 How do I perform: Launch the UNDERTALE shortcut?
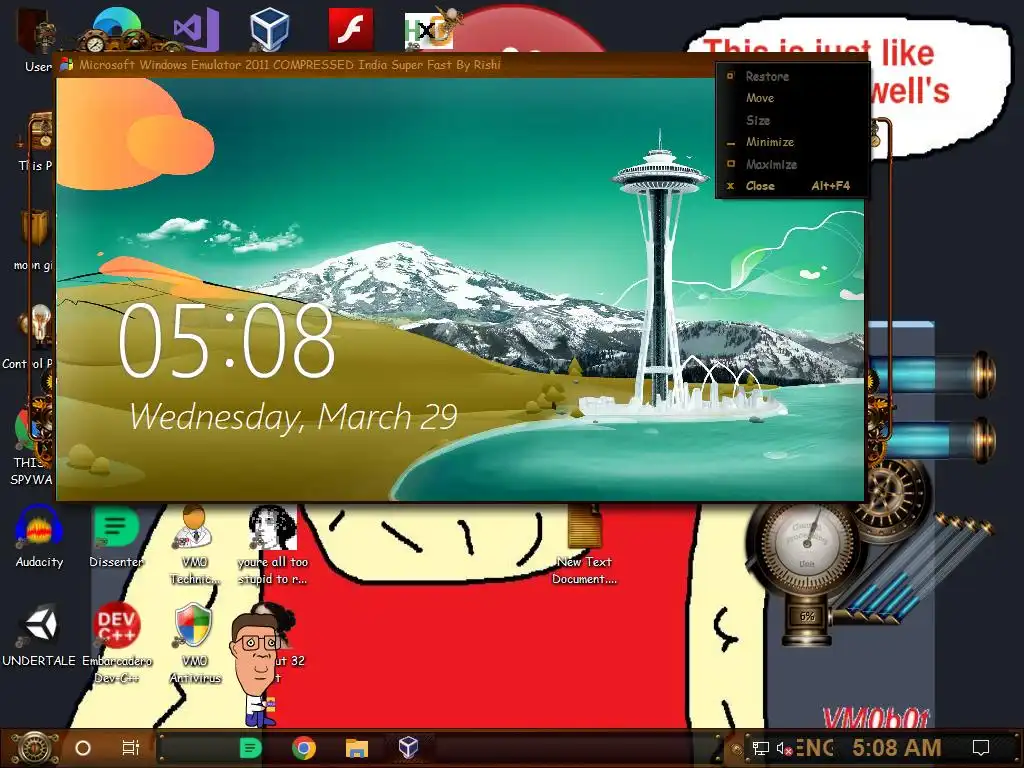point(39,636)
